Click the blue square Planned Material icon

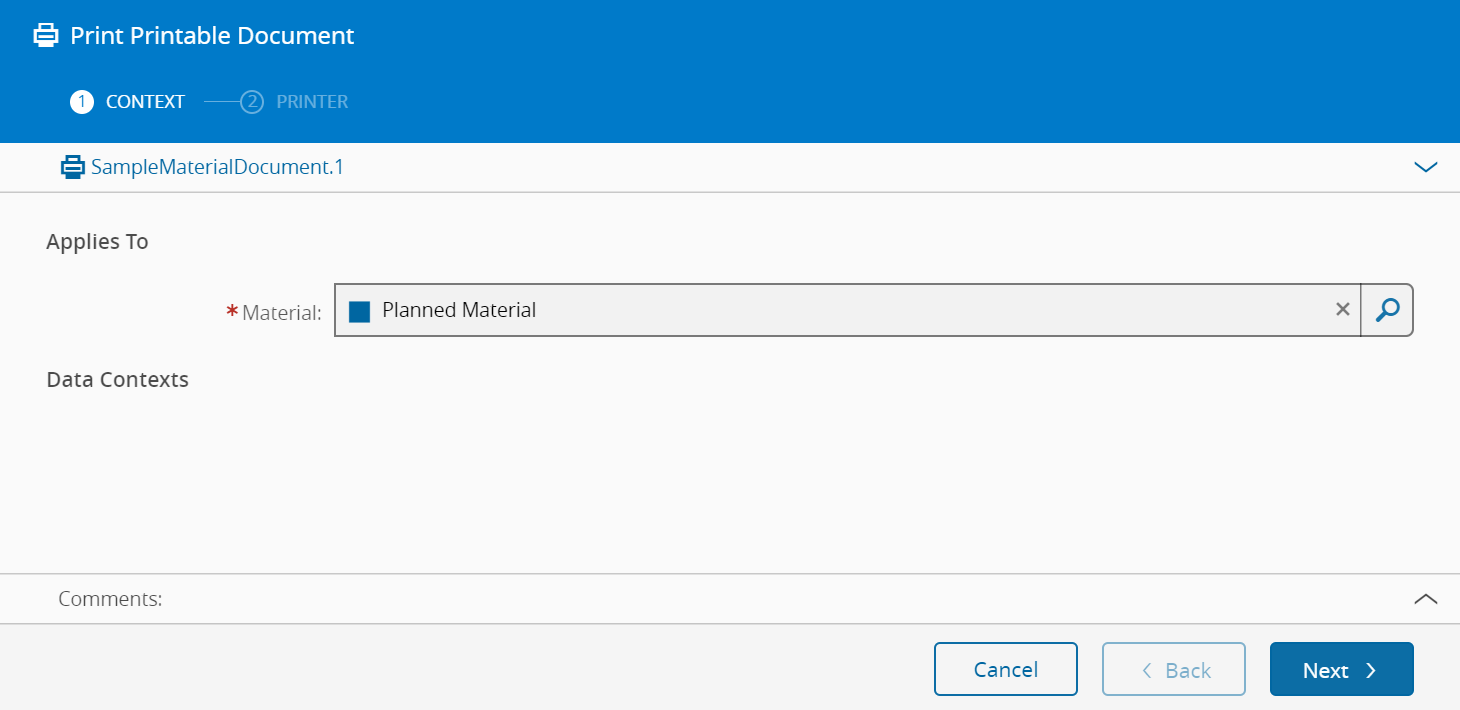click(x=360, y=311)
